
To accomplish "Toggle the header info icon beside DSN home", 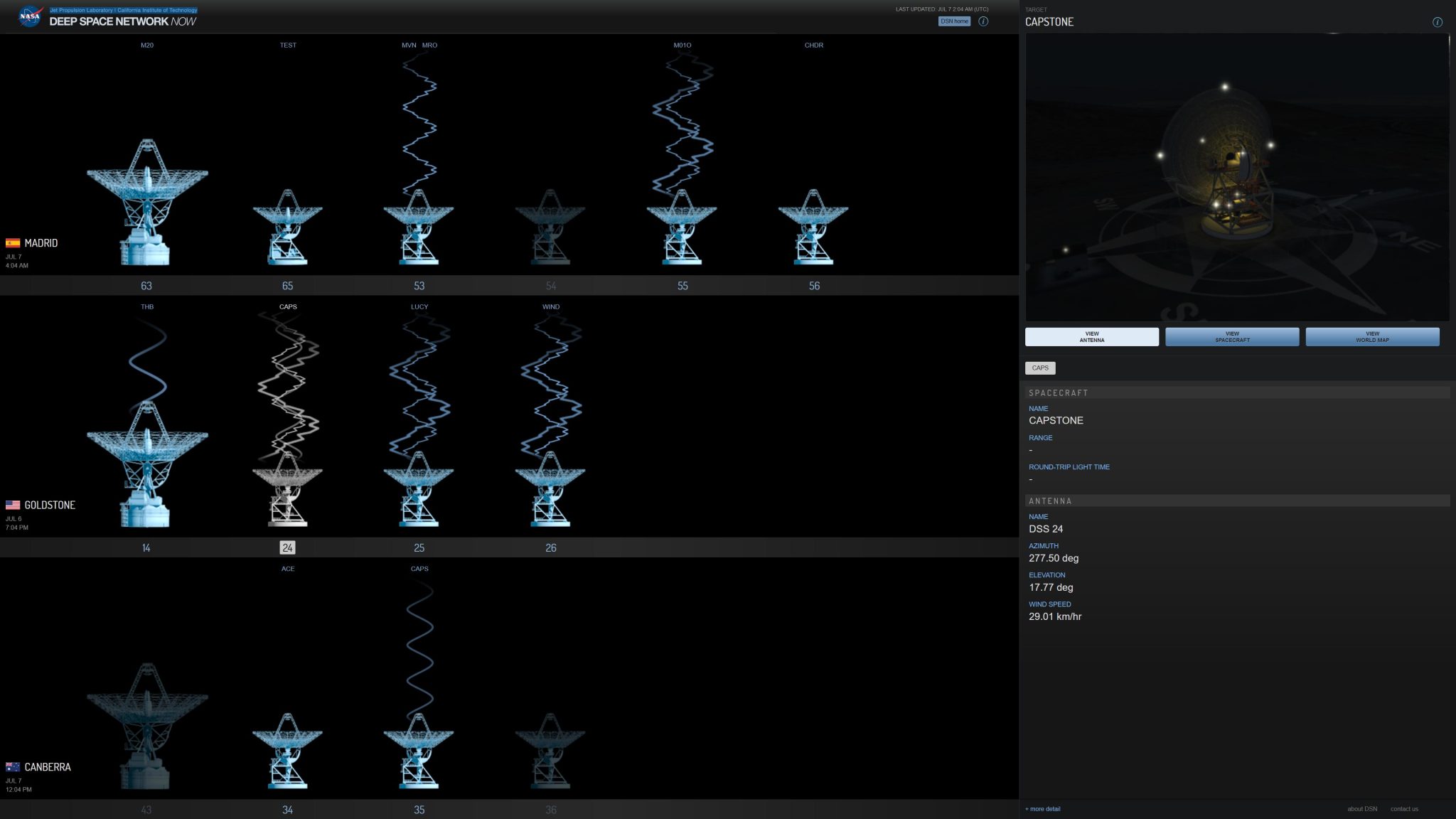I will (x=984, y=21).
